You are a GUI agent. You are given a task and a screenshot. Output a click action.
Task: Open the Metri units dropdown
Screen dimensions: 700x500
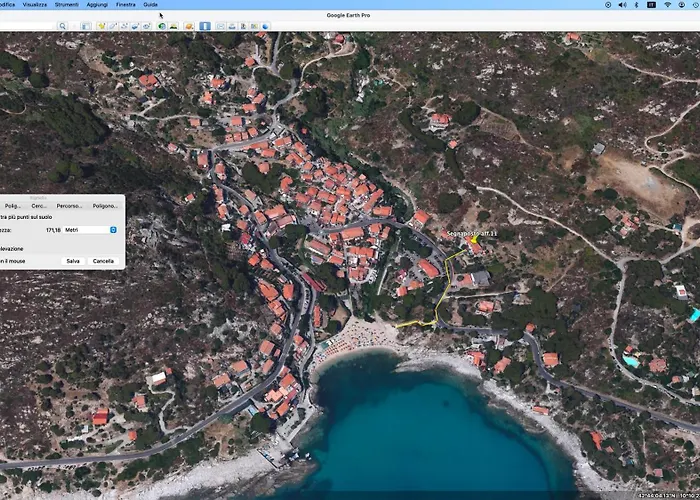[113, 230]
